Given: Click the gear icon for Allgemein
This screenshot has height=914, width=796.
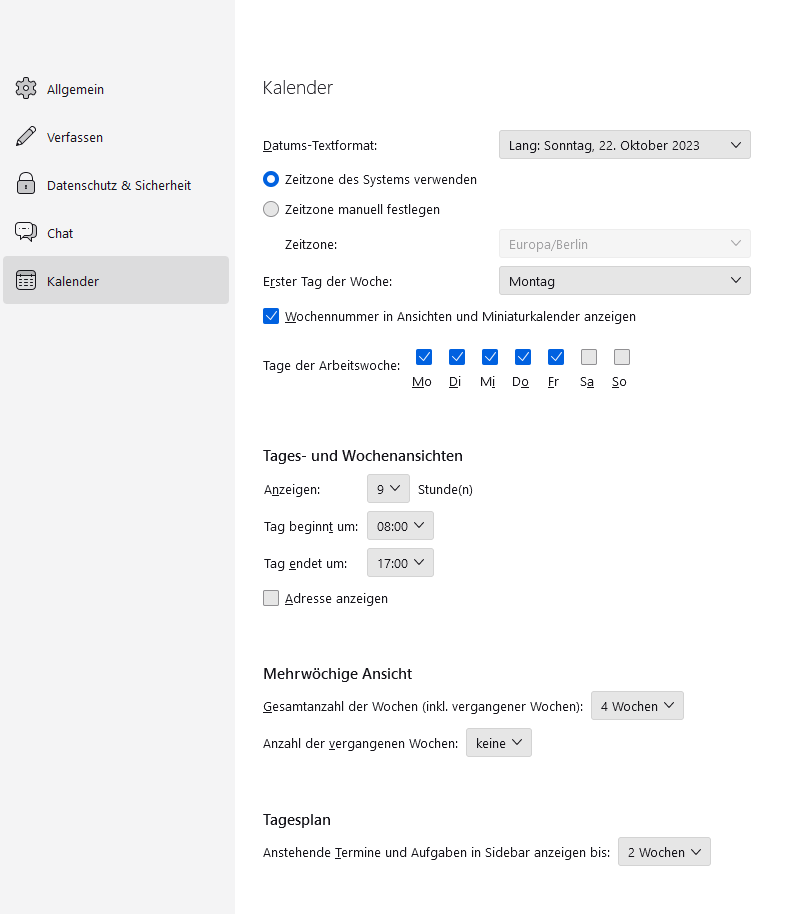Looking at the screenshot, I should point(26,89).
